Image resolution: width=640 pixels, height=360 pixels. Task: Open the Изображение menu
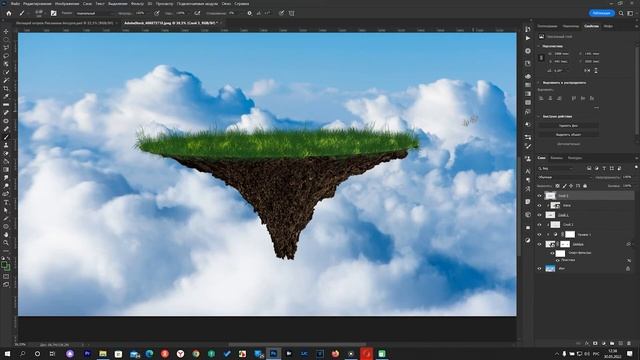pyautogui.click(x=67, y=4)
